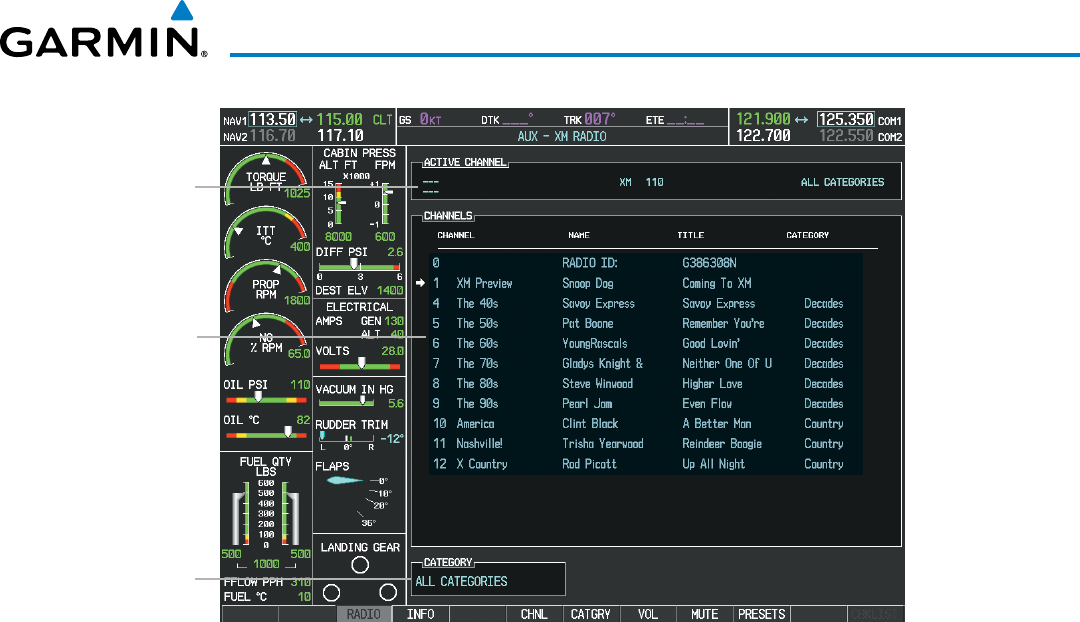Screen dimensions: 1080x622
Task: Click the CHANNEL column header
Action: tap(455, 236)
